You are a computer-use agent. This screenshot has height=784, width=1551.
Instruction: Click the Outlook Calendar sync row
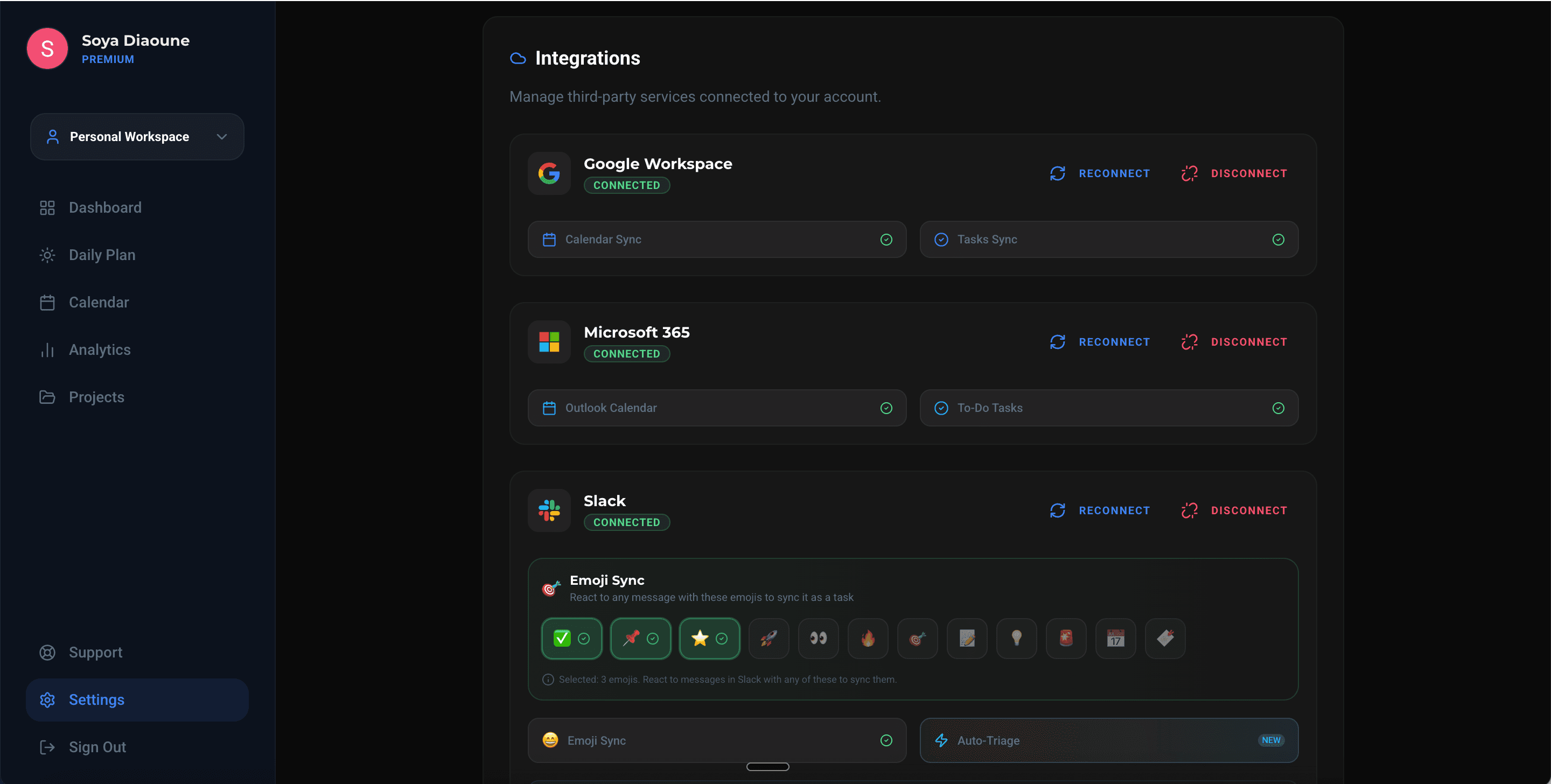(x=716, y=408)
